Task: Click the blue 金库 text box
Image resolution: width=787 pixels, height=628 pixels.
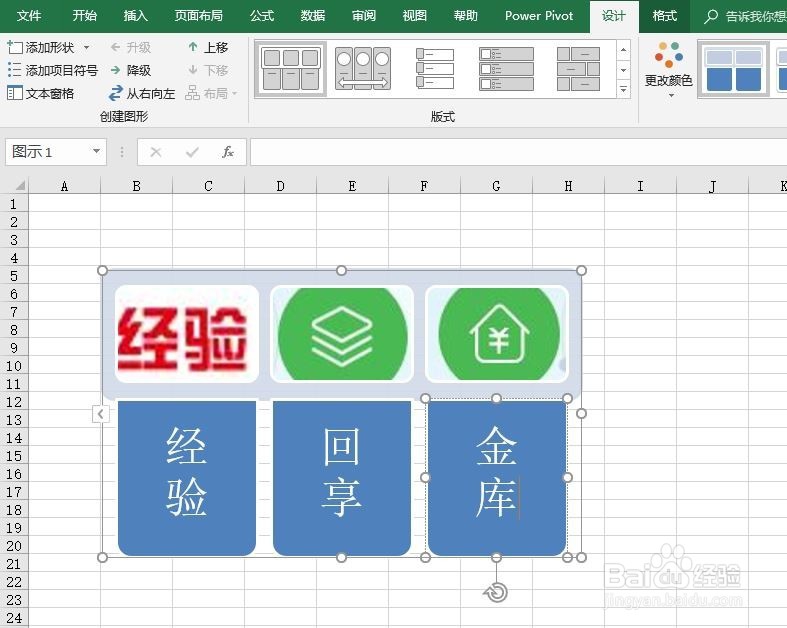Action: click(x=496, y=477)
